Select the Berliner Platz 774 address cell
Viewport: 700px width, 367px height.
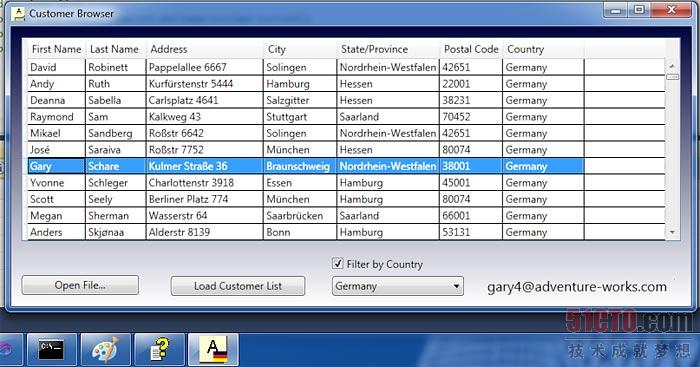pyautogui.click(x=205, y=200)
